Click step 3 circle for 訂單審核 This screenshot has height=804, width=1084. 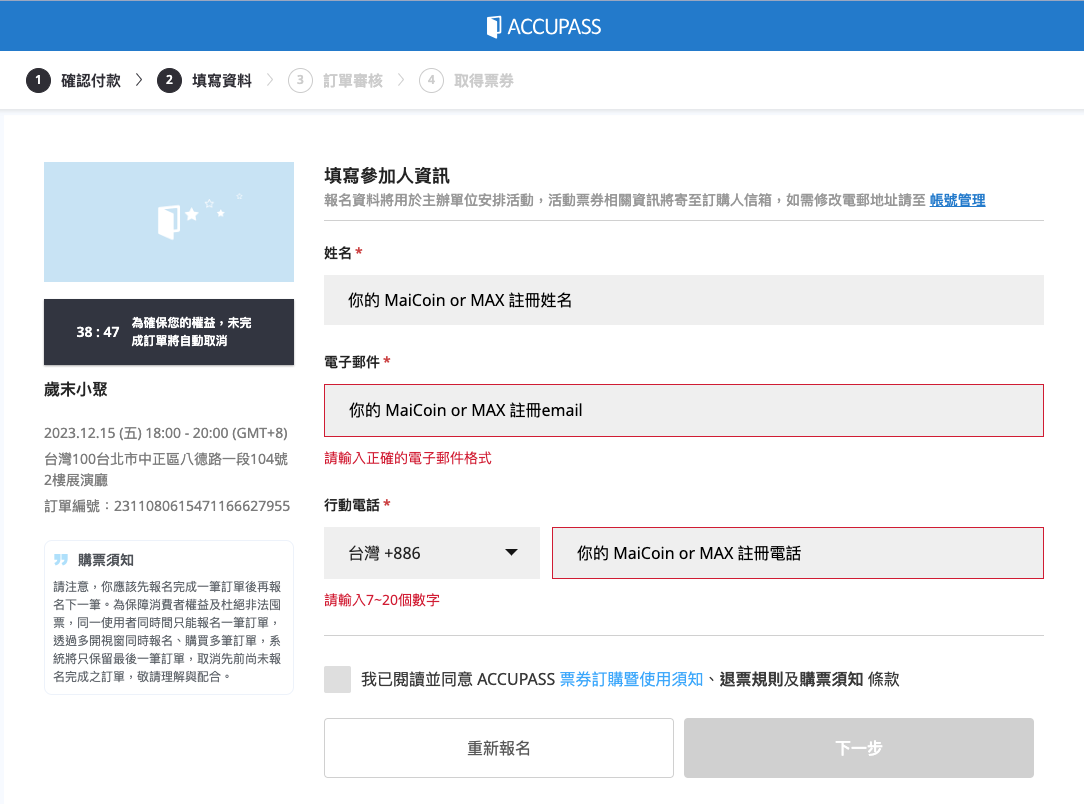point(300,81)
